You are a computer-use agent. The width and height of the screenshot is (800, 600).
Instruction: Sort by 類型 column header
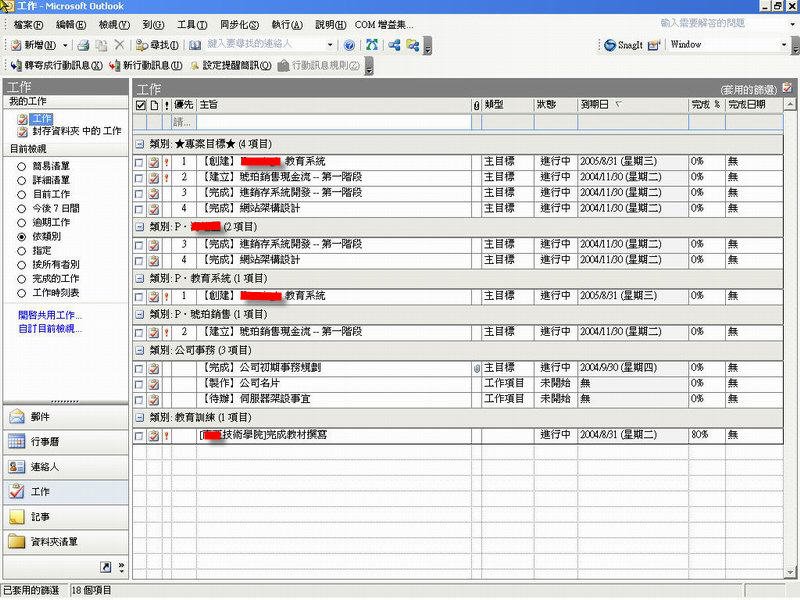click(x=508, y=105)
